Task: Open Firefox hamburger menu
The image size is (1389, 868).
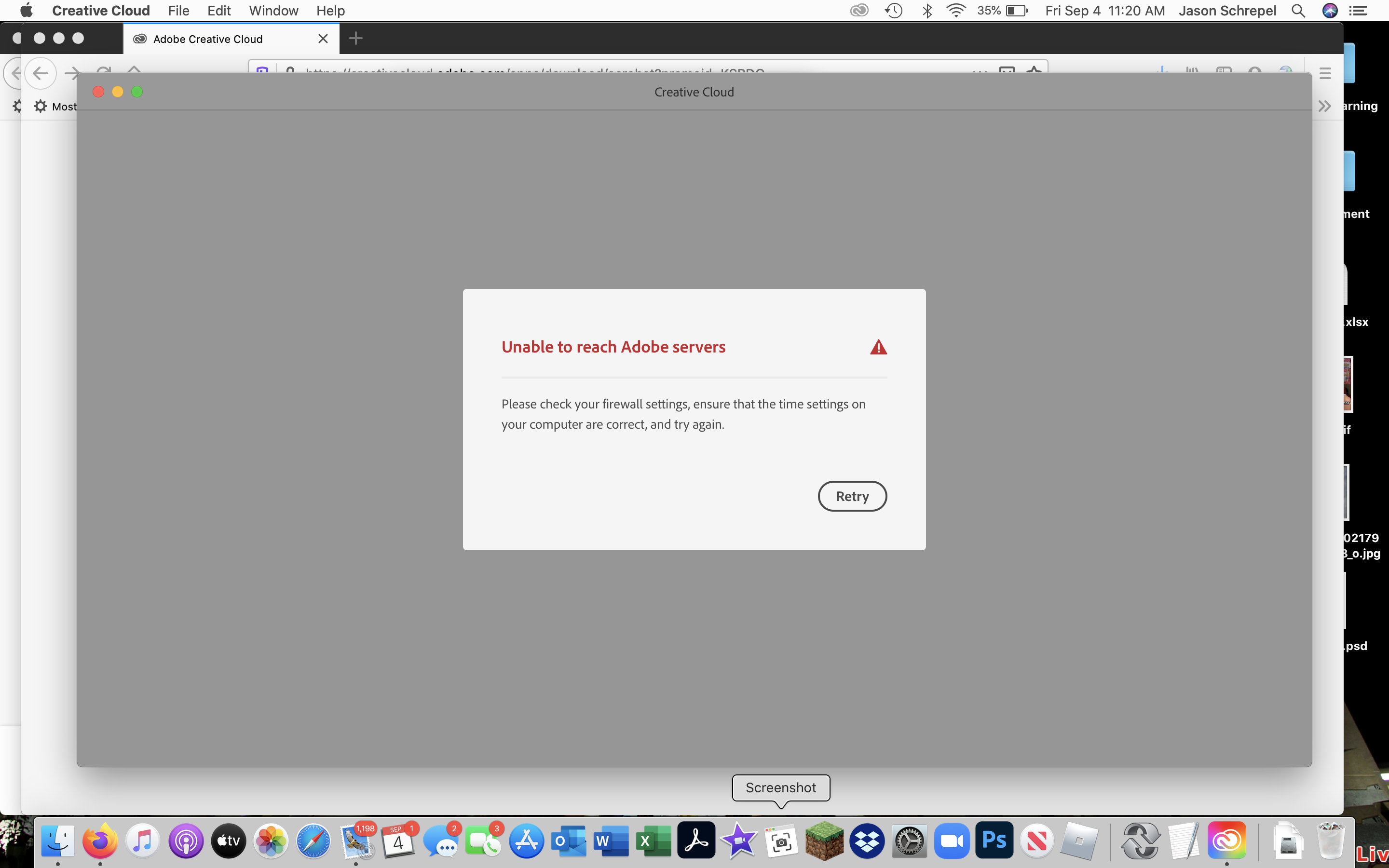Action: [x=1325, y=73]
